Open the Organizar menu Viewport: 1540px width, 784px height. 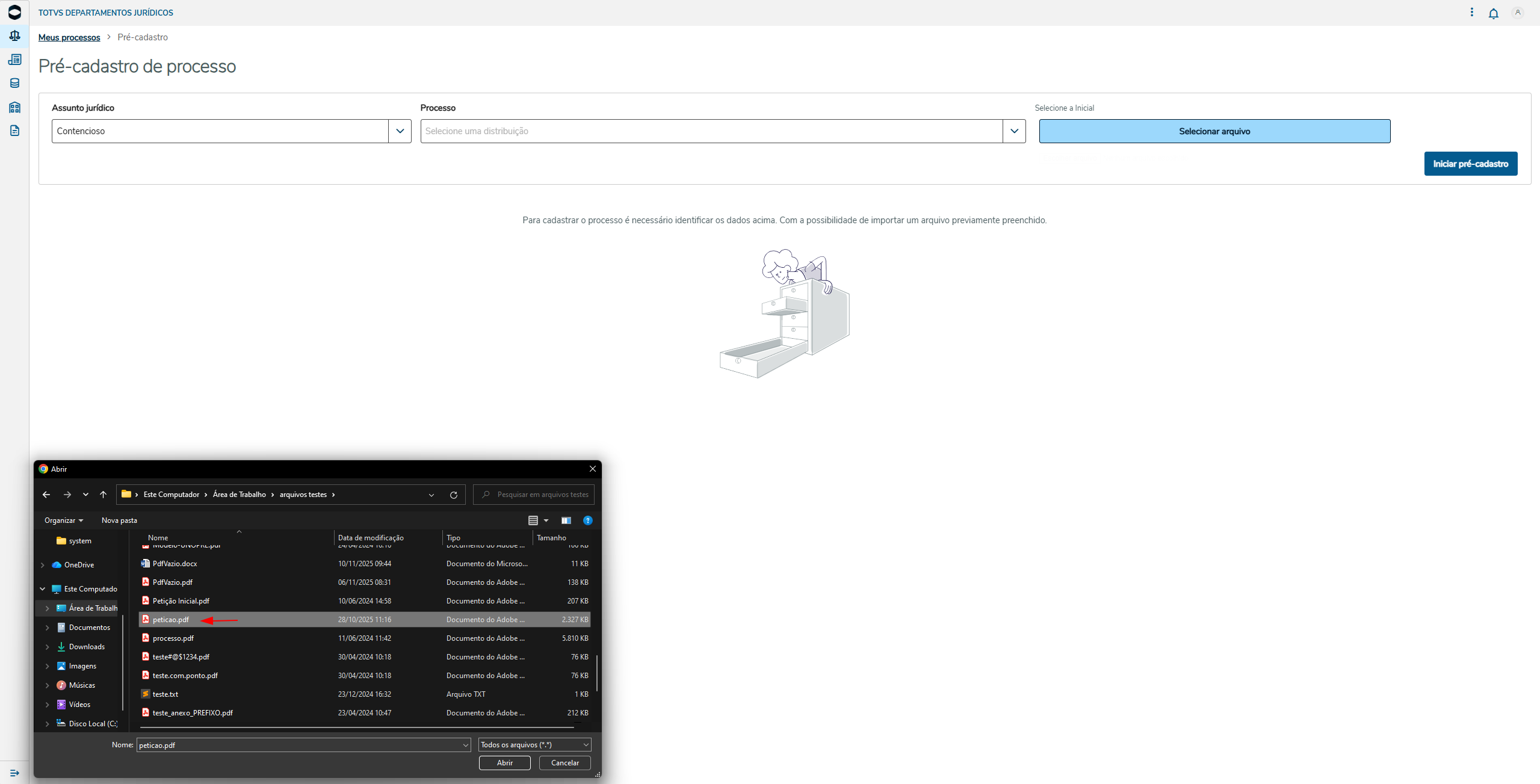coord(63,520)
